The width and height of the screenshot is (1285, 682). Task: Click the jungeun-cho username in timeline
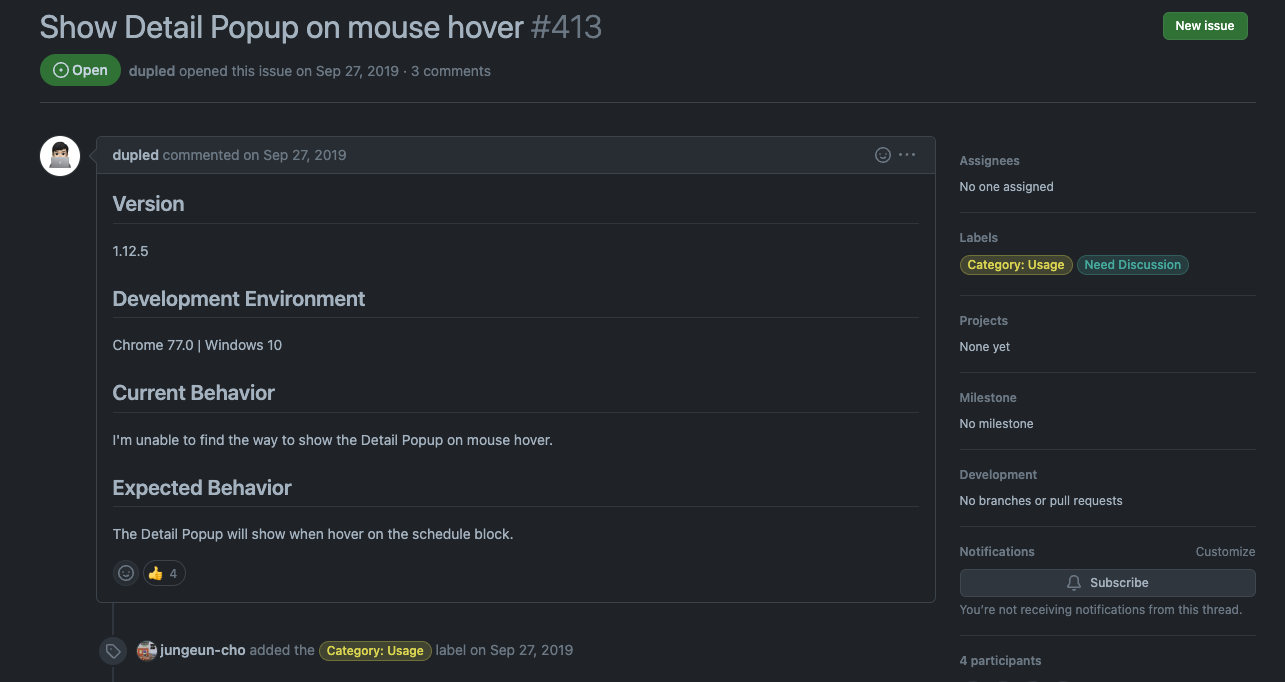pos(203,650)
